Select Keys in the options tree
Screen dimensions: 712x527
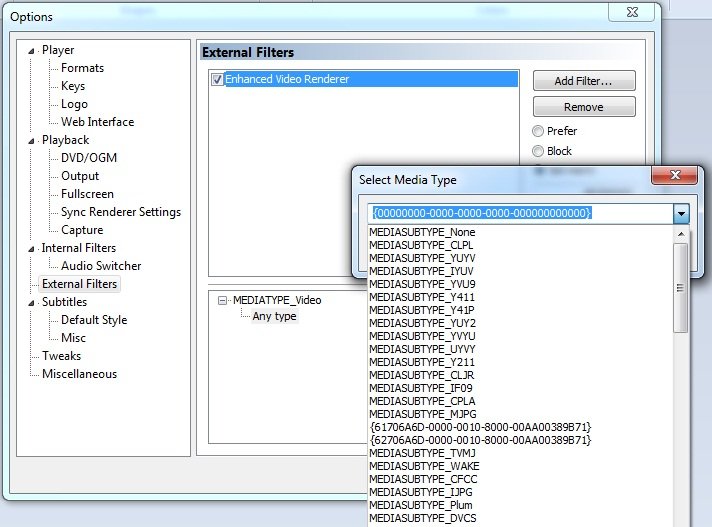[x=73, y=86]
